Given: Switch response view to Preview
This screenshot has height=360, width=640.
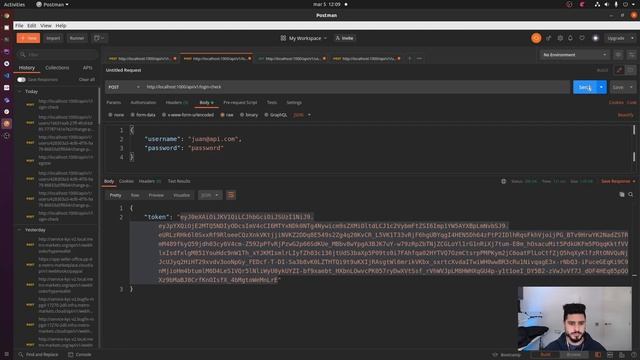Looking at the screenshot, I should click(x=156, y=196).
